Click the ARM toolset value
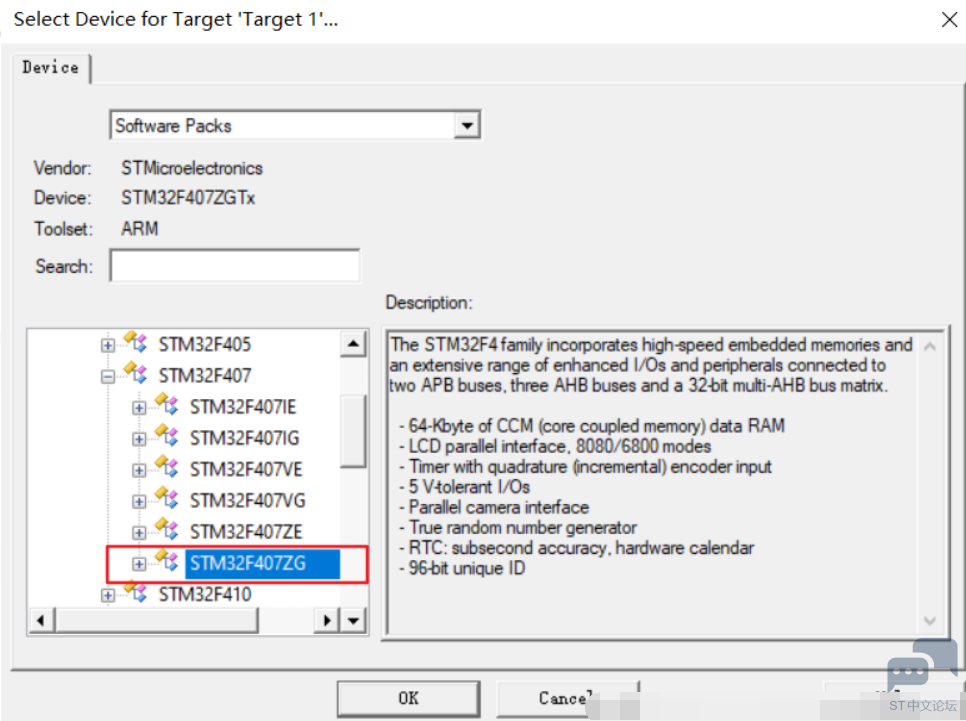 point(140,229)
